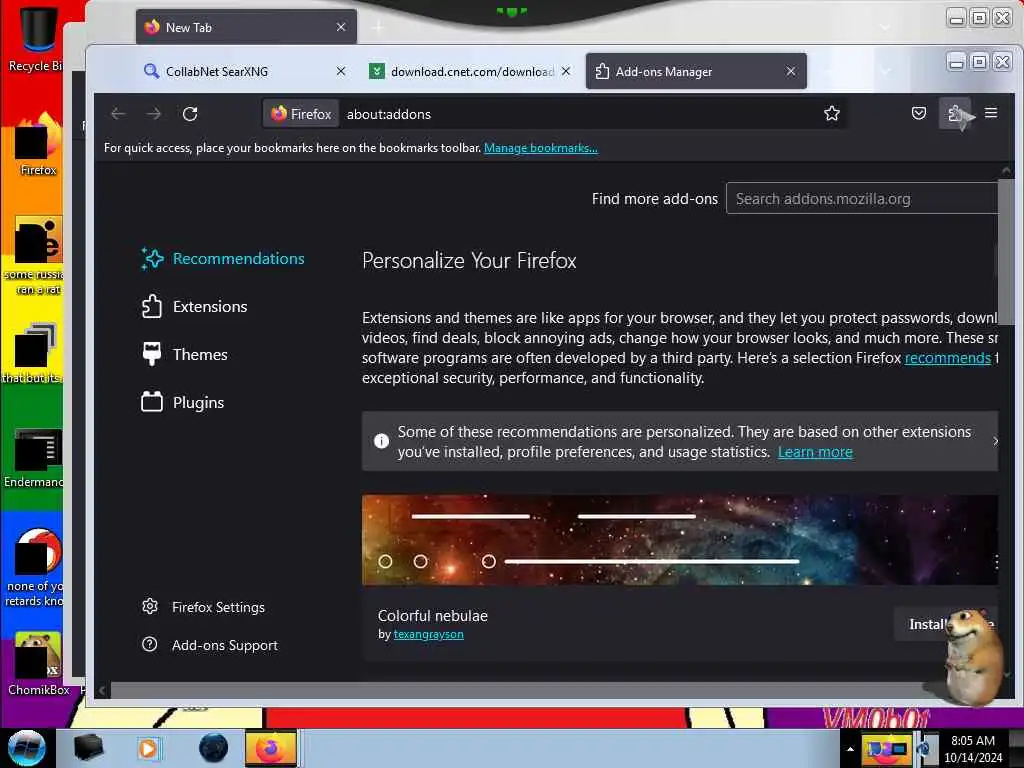Open the texangrayson author link

click(428, 634)
